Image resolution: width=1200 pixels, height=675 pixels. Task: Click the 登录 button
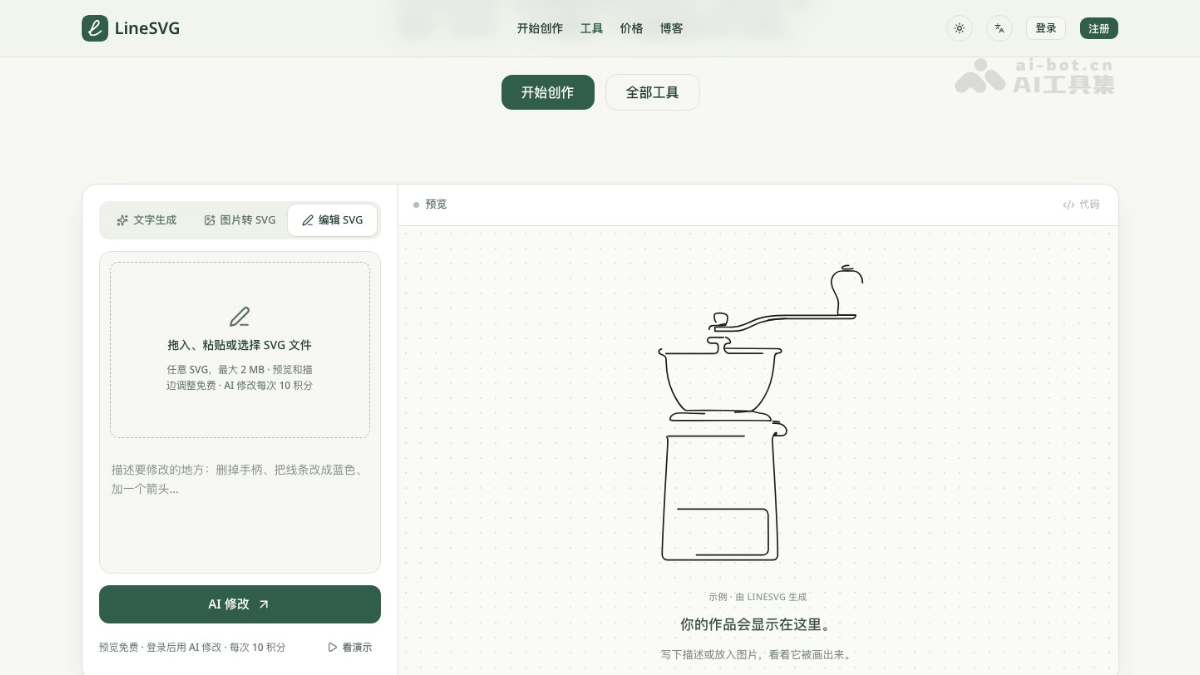(1046, 28)
